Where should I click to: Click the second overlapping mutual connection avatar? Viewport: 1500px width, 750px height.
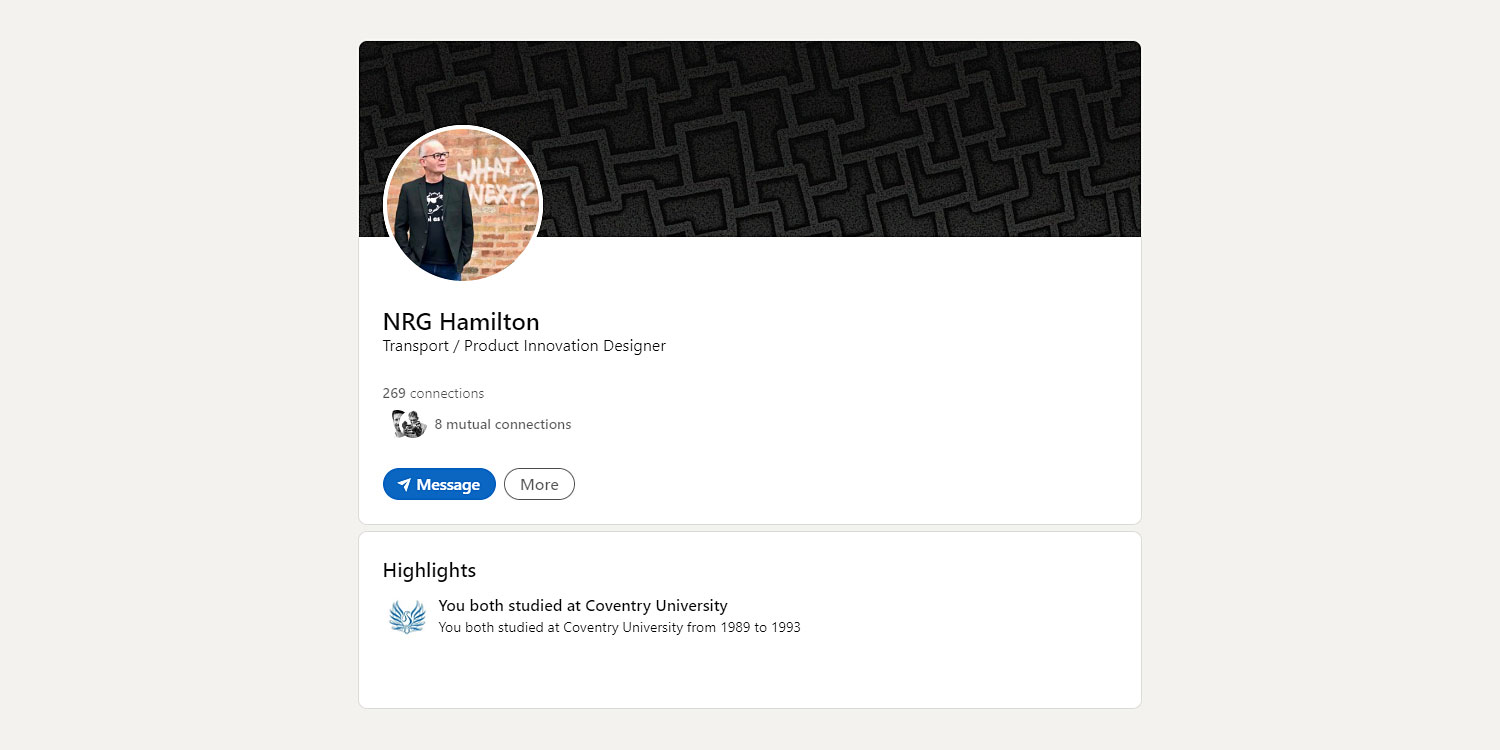pos(416,425)
